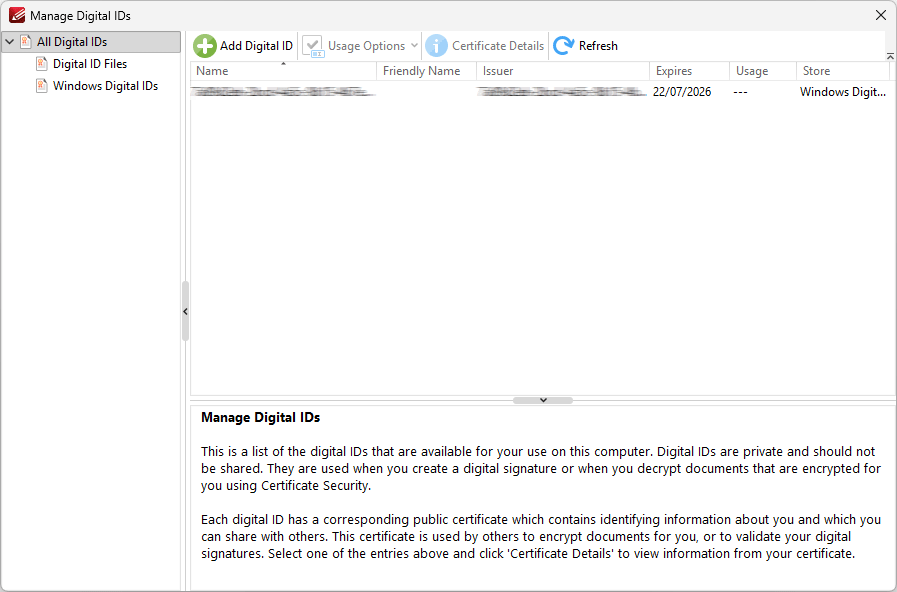Viewport: 897px width, 592px height.
Task: Select Windows Digital IDs in the tree
Action: click(105, 86)
